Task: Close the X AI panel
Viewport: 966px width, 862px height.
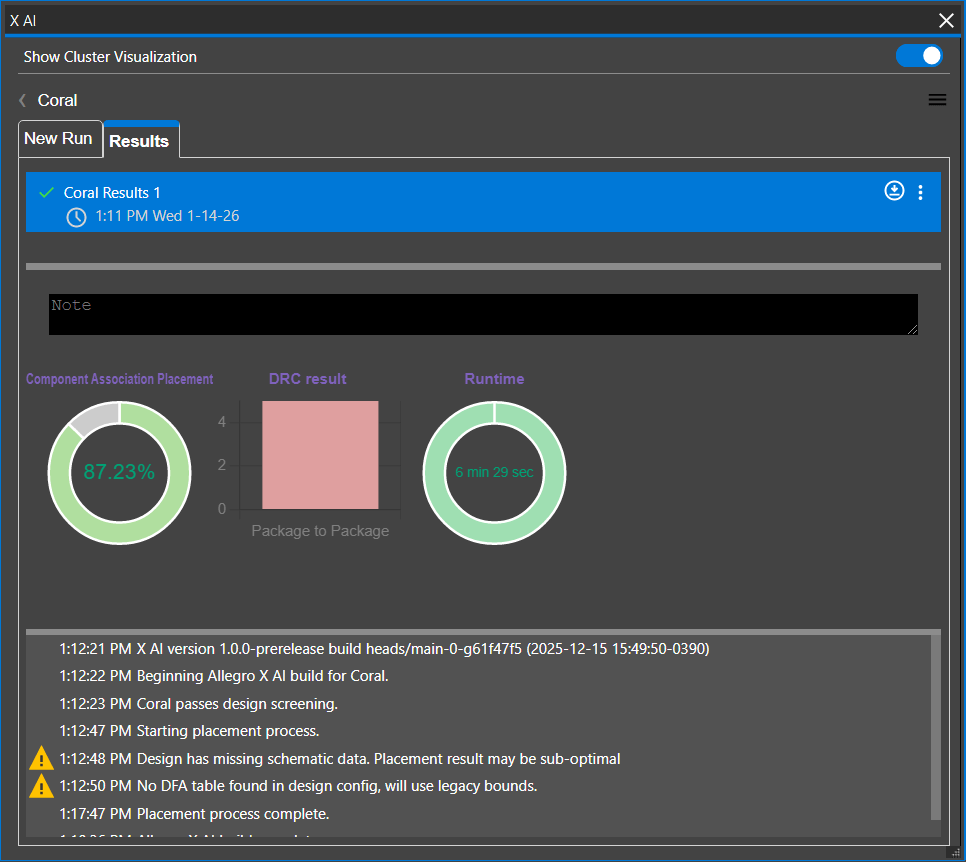Action: pos(946,20)
